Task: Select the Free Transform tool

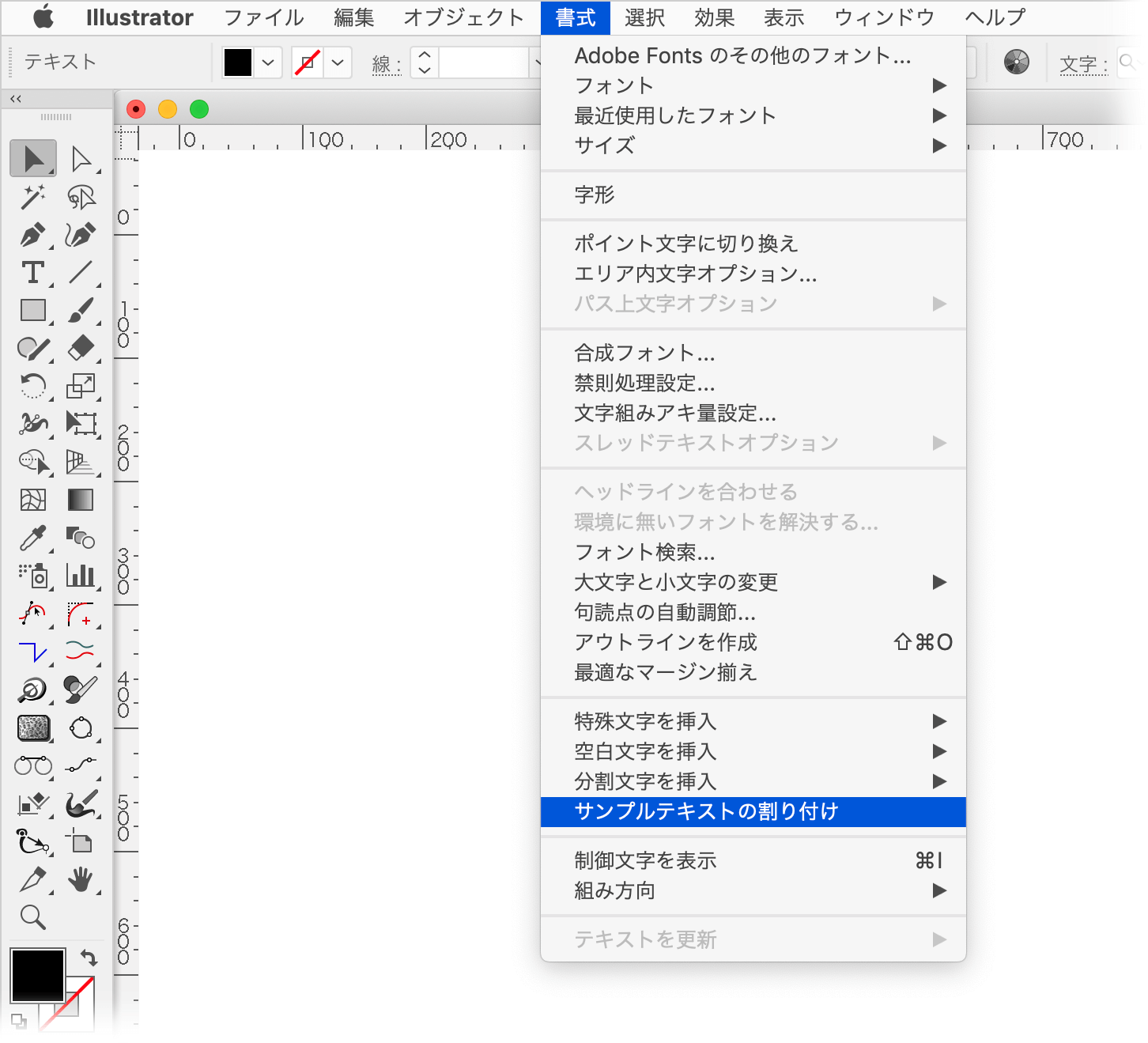Action: point(81,424)
